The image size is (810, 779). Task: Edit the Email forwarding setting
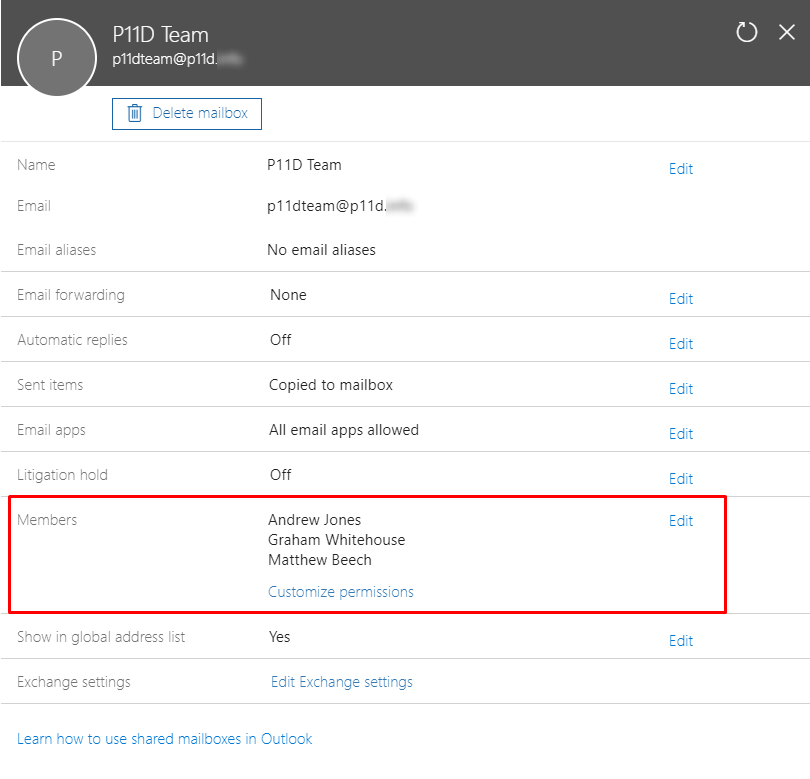tap(680, 299)
